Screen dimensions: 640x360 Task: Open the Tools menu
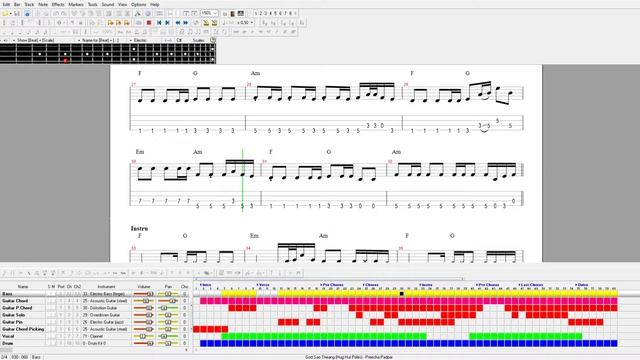93,4
